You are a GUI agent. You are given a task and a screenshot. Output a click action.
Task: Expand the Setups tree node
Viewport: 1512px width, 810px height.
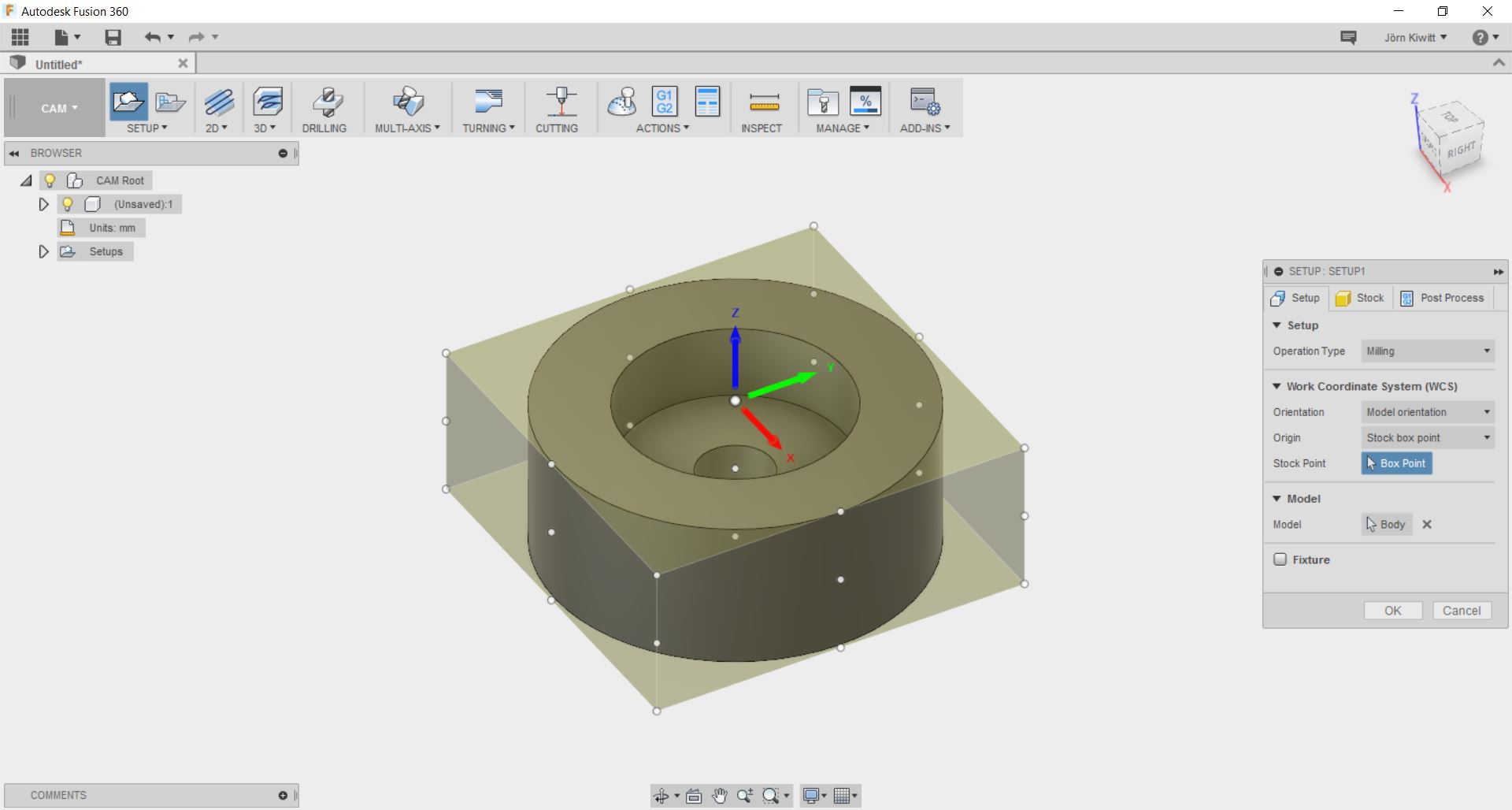click(44, 251)
